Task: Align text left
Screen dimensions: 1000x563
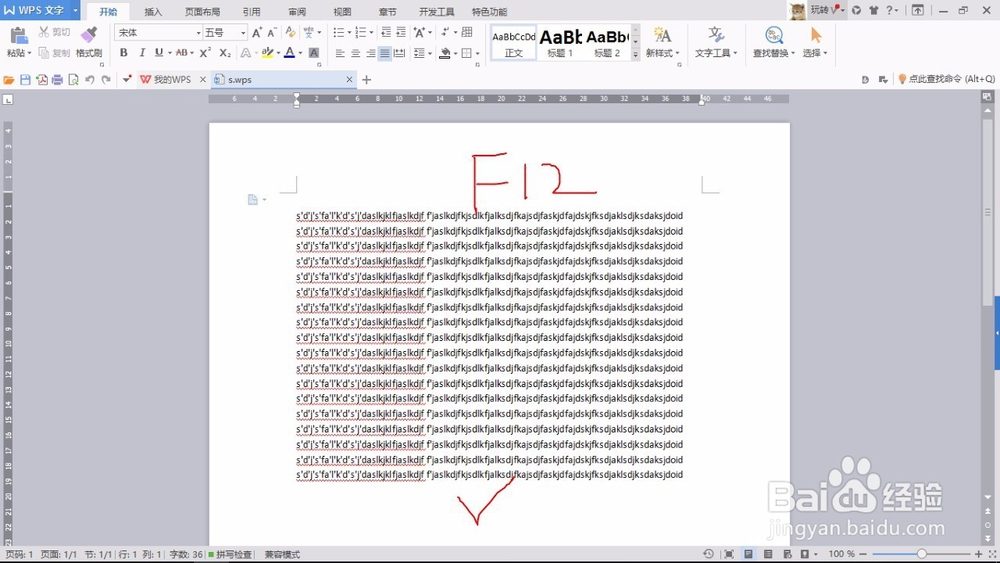Action: pos(340,54)
